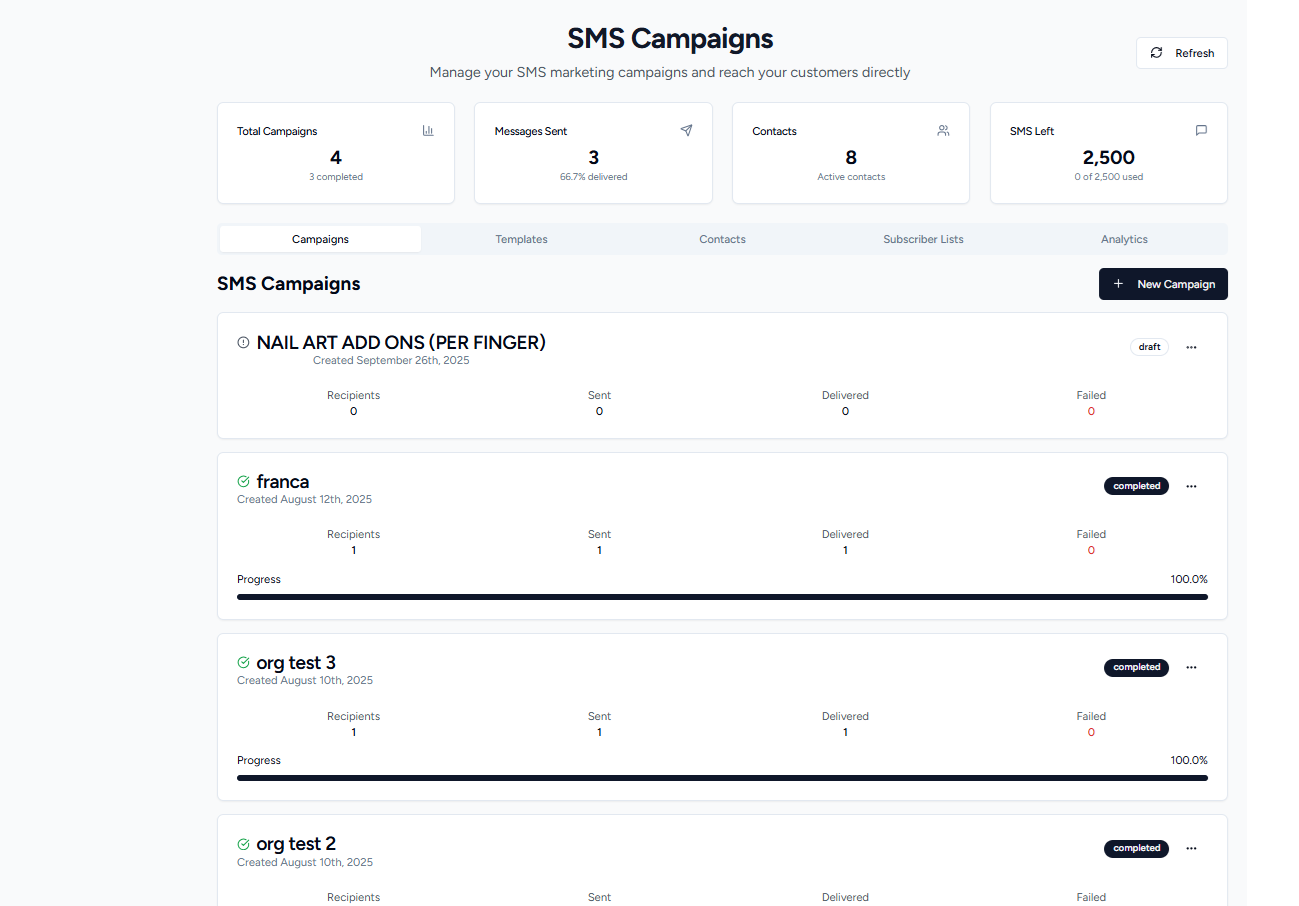
Task: Click the green check icon beside org test 2
Action: pyautogui.click(x=243, y=844)
